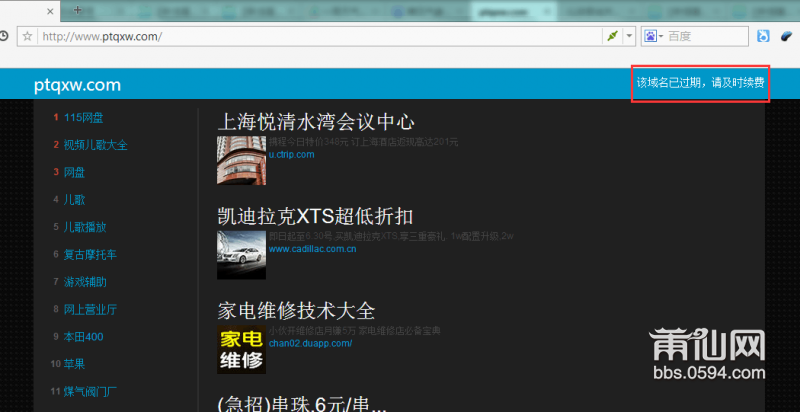Screen dimensions: 800x412
Task: Select 网盘 in the sidebar list
Action: pyautogui.click(x=74, y=172)
